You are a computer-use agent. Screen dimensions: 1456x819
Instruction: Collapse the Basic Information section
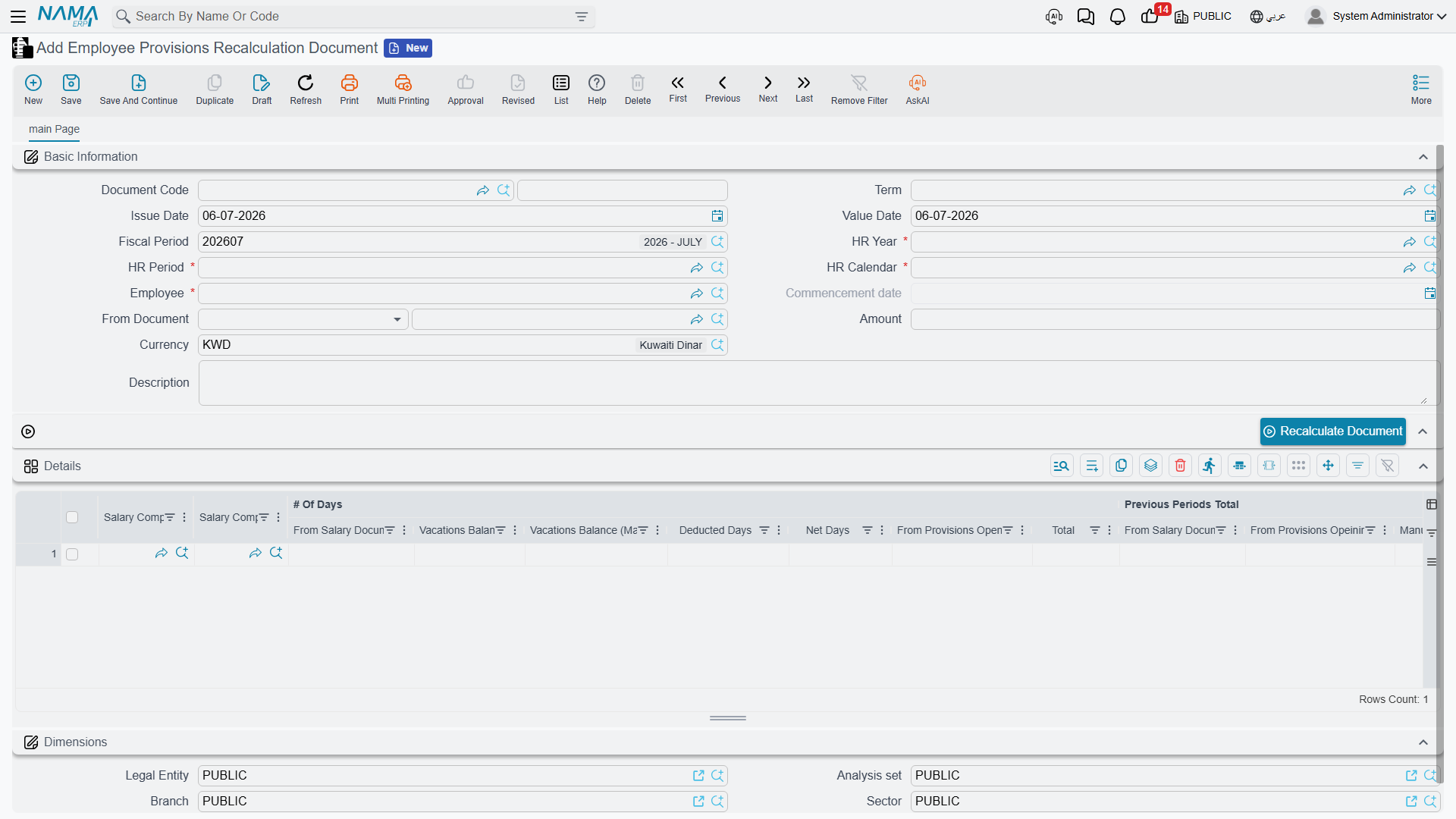pos(1423,157)
